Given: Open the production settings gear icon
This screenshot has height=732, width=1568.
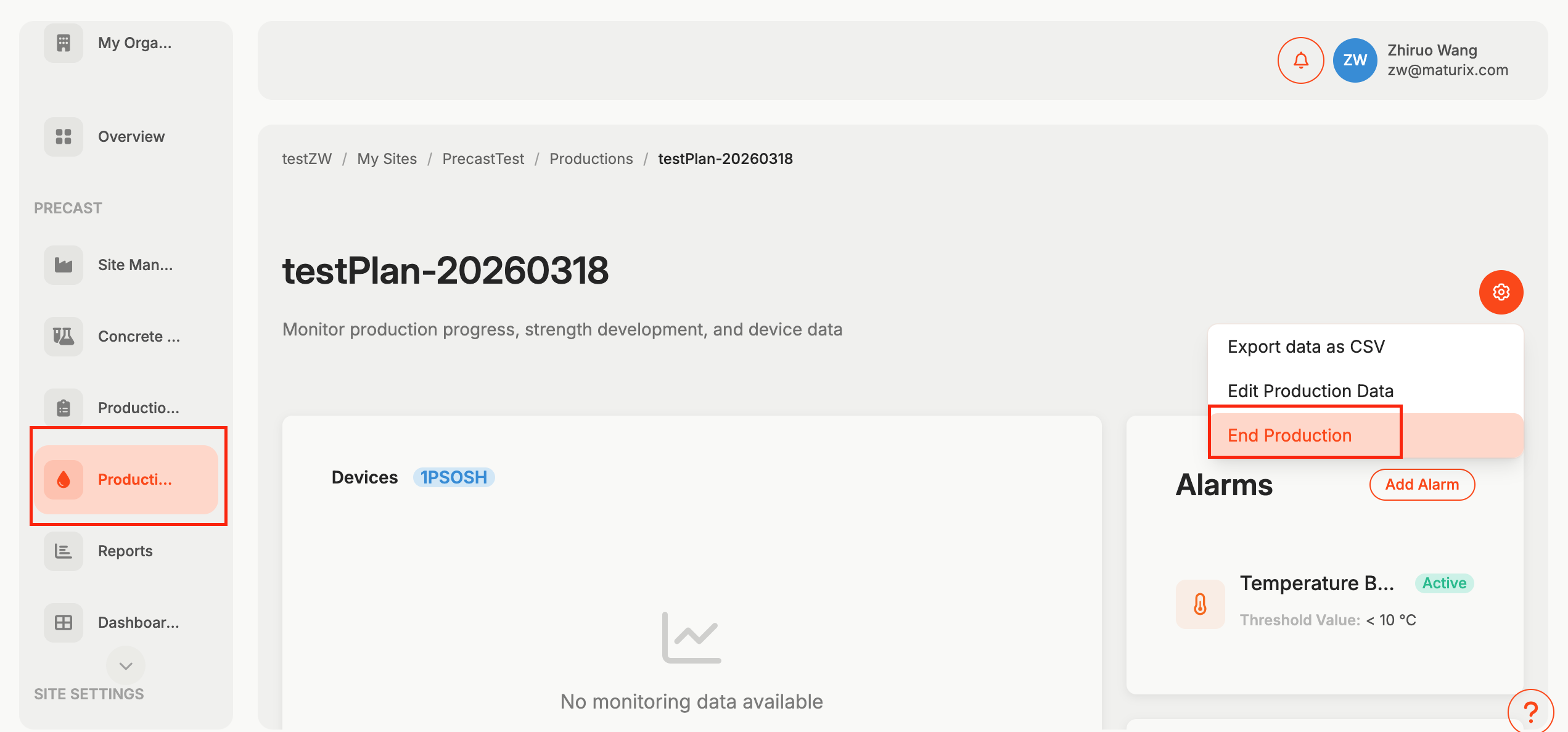Looking at the screenshot, I should [1501, 292].
